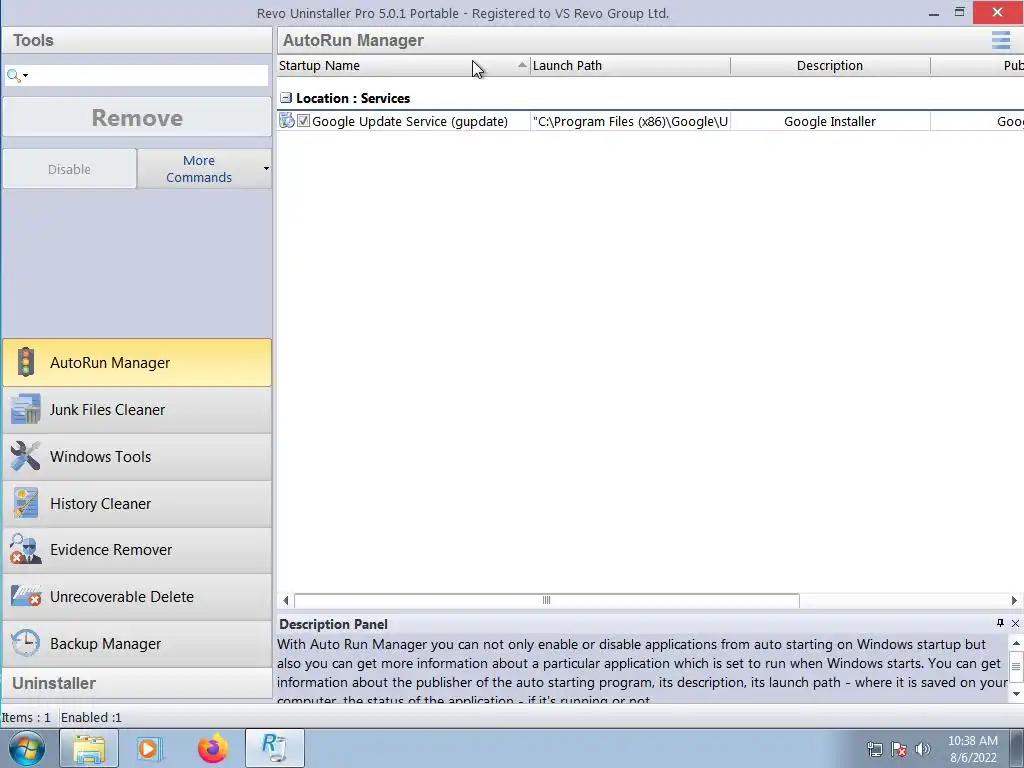1024x768 pixels.
Task: Sort by the Startup Name column
Action: (404, 65)
